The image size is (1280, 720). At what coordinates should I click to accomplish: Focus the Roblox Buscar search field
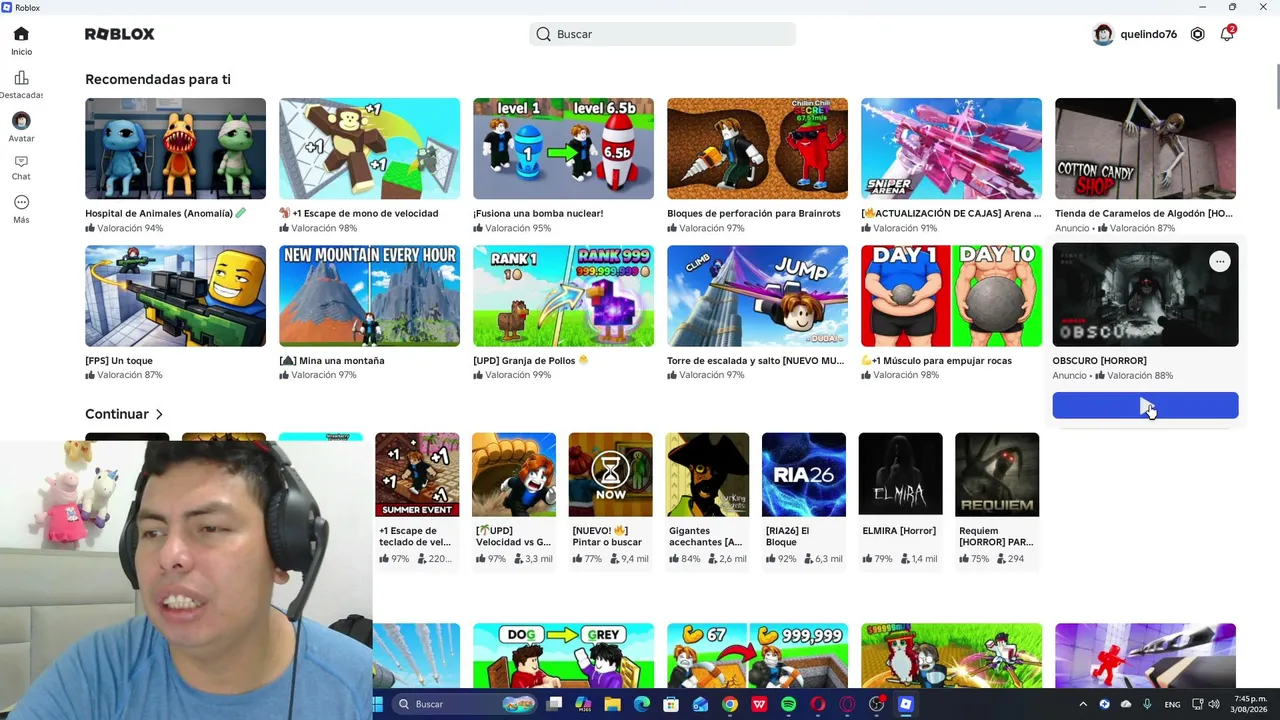click(662, 34)
